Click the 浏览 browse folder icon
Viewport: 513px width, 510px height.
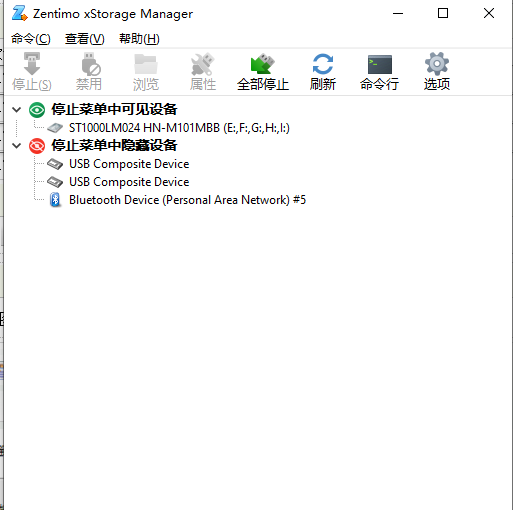tap(146, 64)
